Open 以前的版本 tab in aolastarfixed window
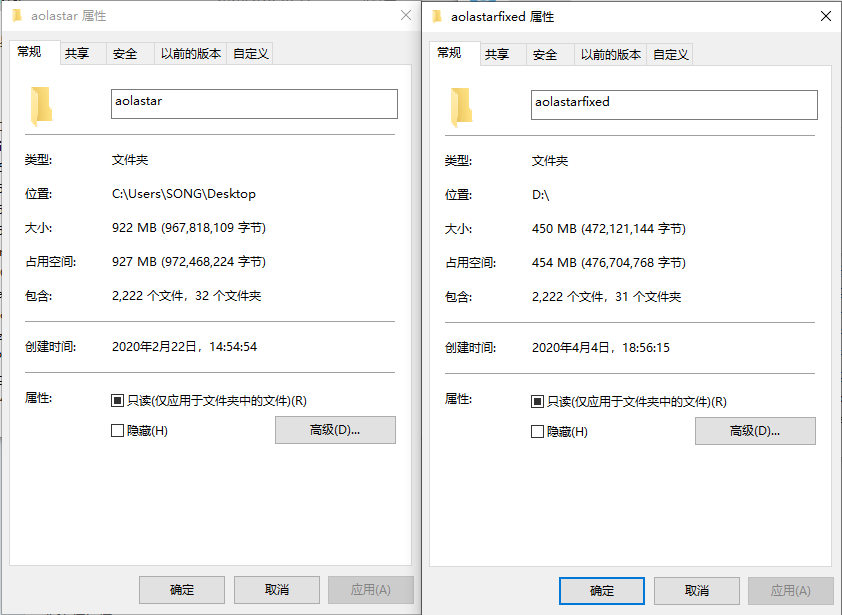The image size is (842, 615). [x=611, y=55]
